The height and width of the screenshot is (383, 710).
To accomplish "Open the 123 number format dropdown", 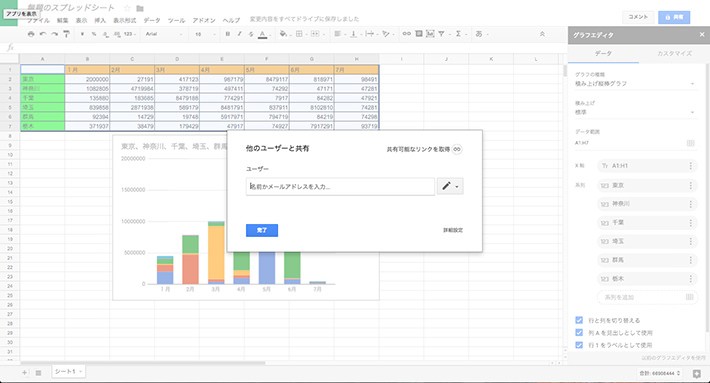I will coord(130,34).
